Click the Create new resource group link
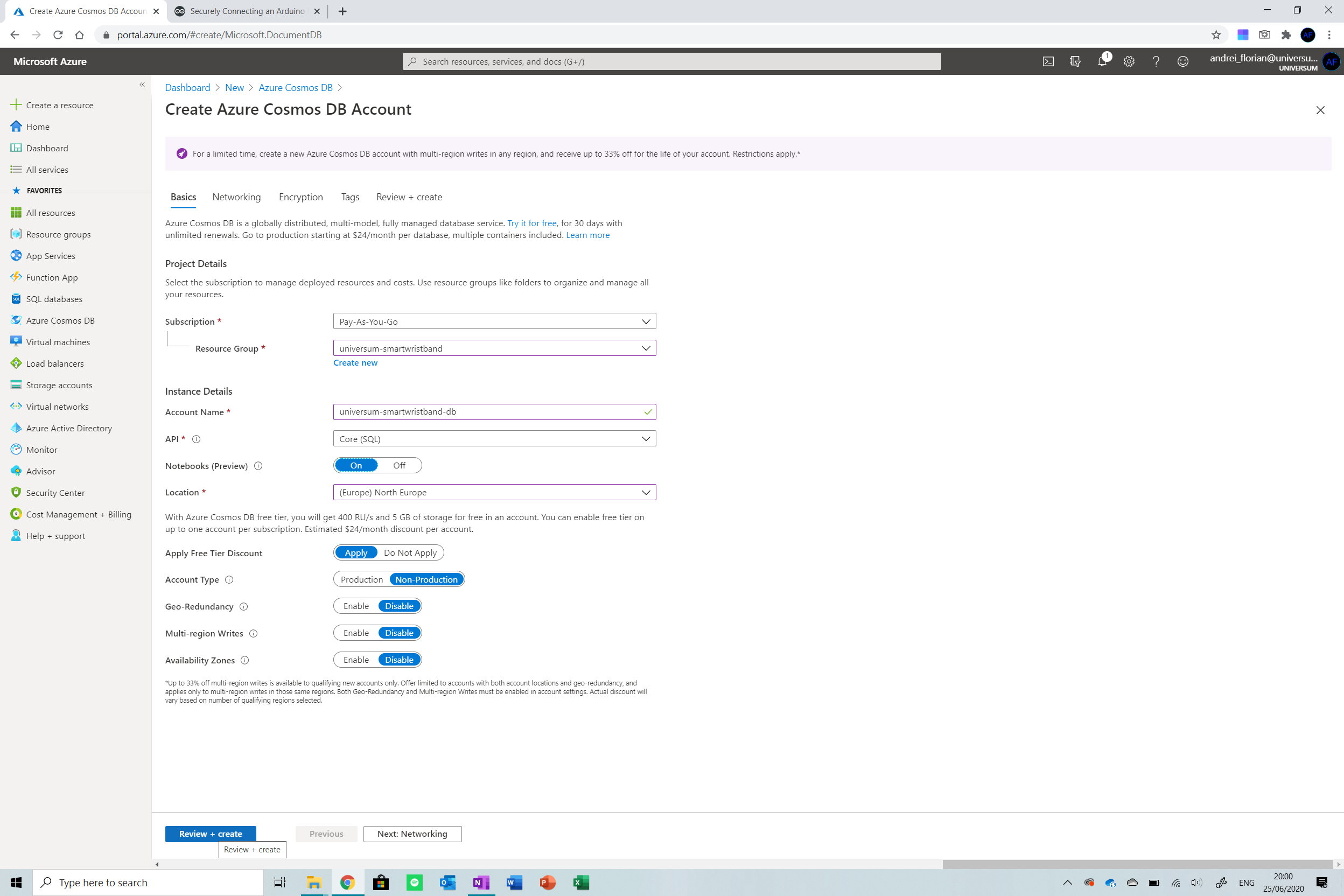 [355, 363]
